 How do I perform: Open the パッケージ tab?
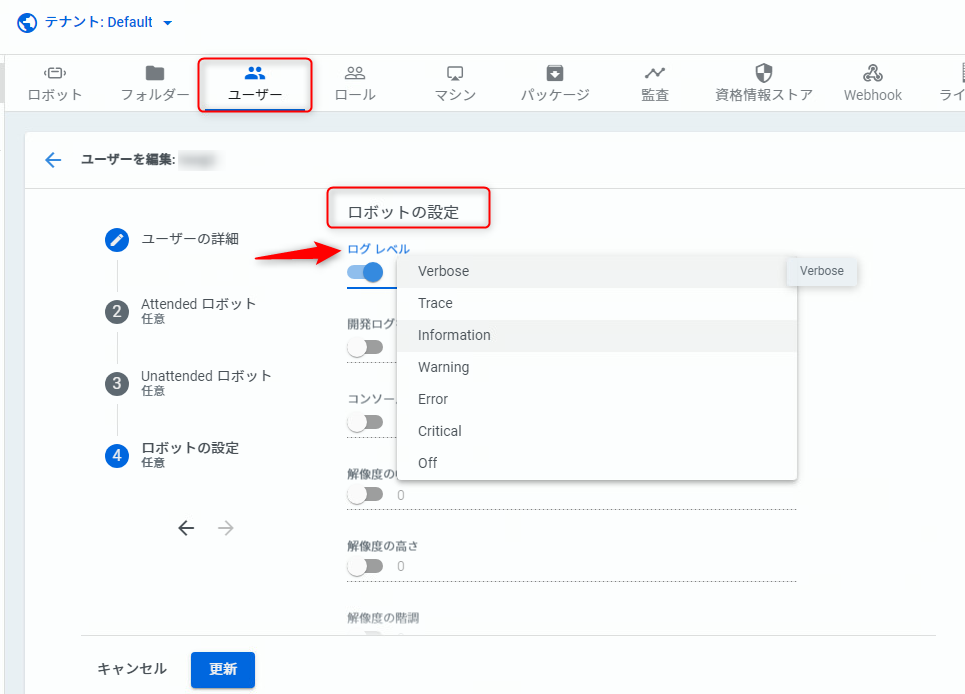(x=555, y=84)
